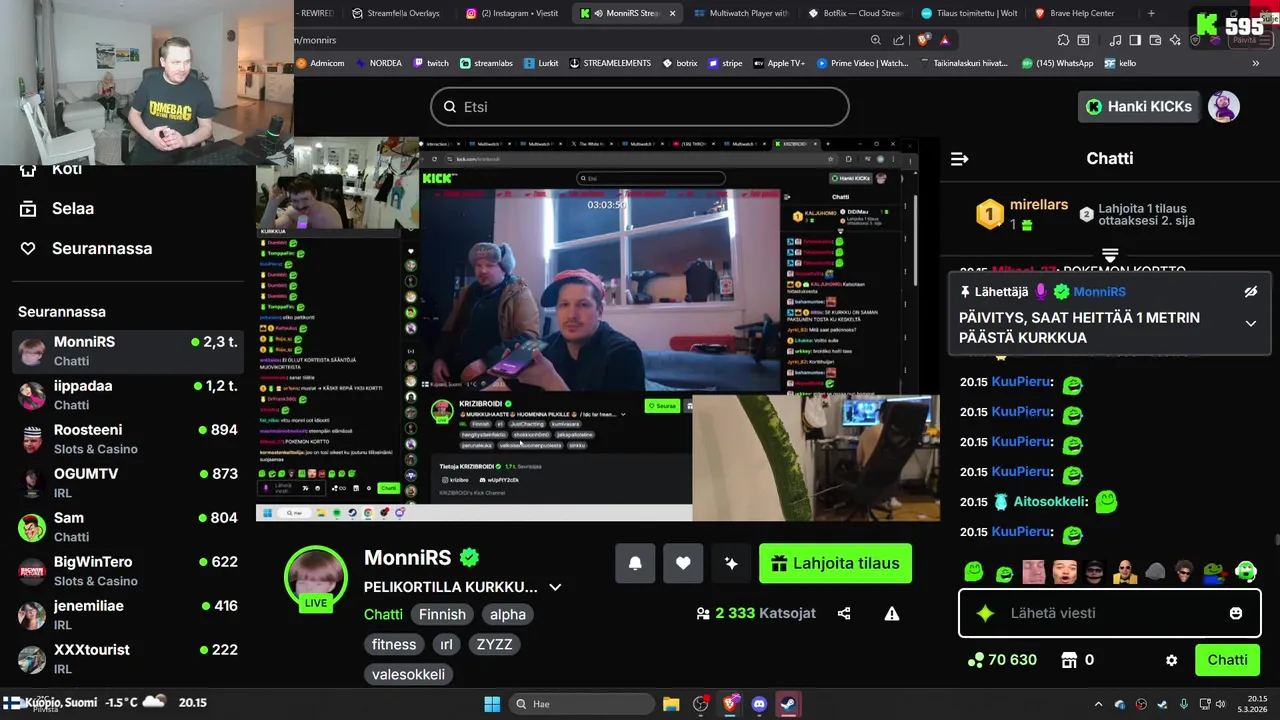This screenshot has height=720, width=1280.
Task: Click the zoom magnifier in address bar
Action: (875, 40)
